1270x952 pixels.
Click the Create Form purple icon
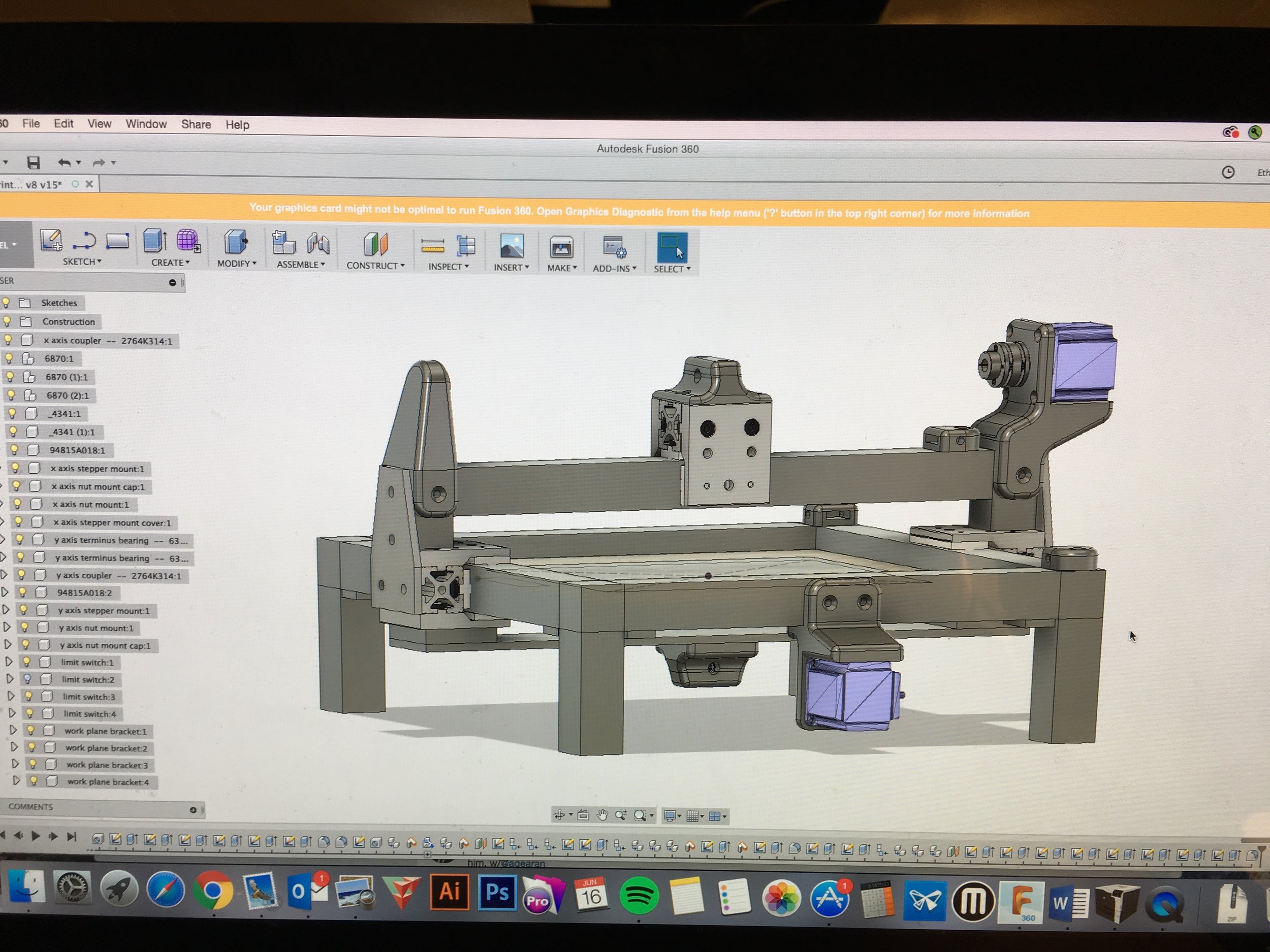click(188, 241)
